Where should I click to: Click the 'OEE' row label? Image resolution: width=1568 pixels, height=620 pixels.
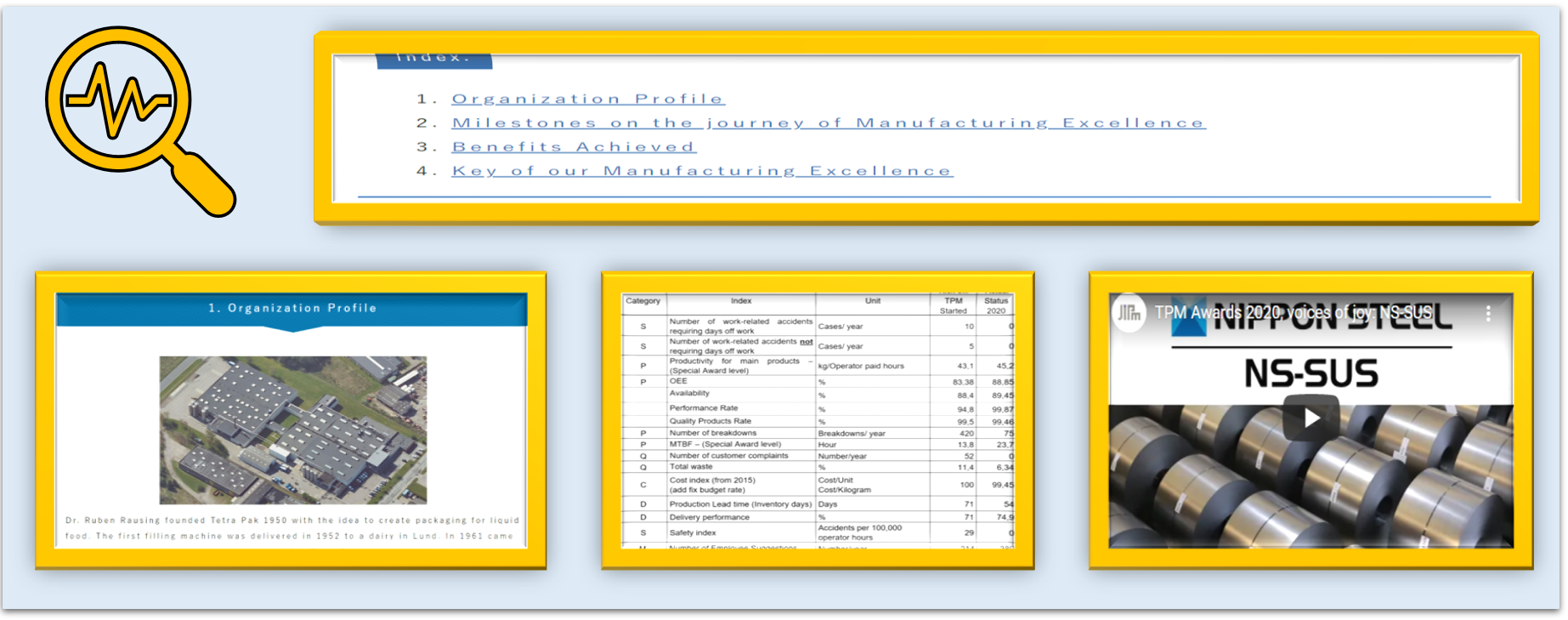(678, 381)
